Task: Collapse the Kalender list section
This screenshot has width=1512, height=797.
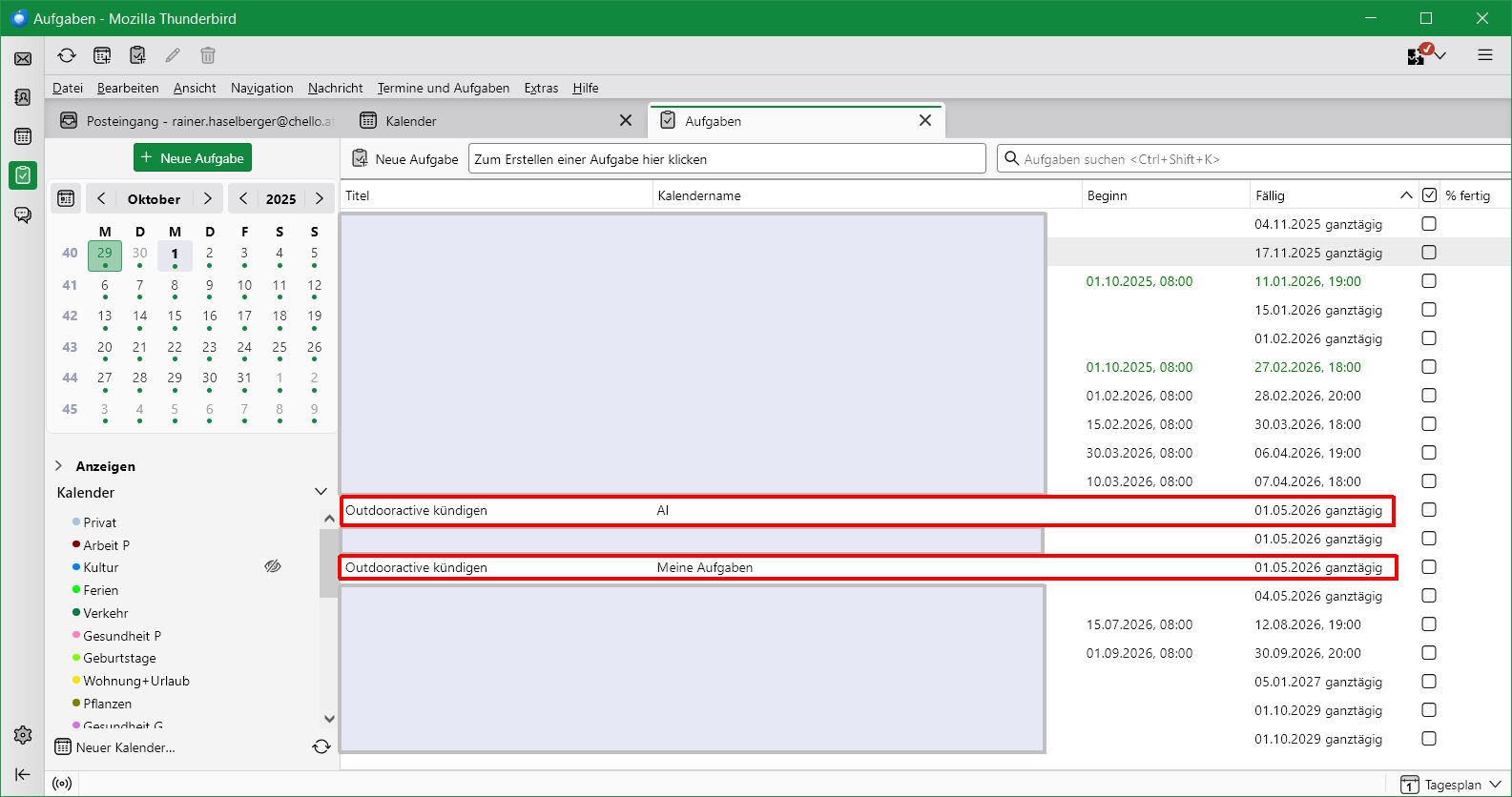Action: point(321,492)
